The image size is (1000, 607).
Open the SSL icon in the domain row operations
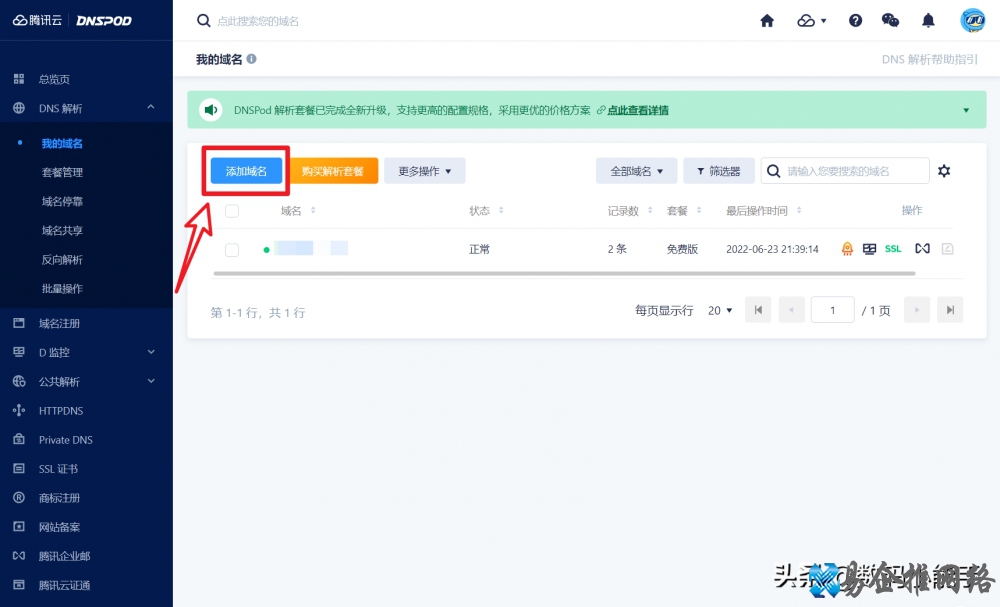[x=892, y=249]
